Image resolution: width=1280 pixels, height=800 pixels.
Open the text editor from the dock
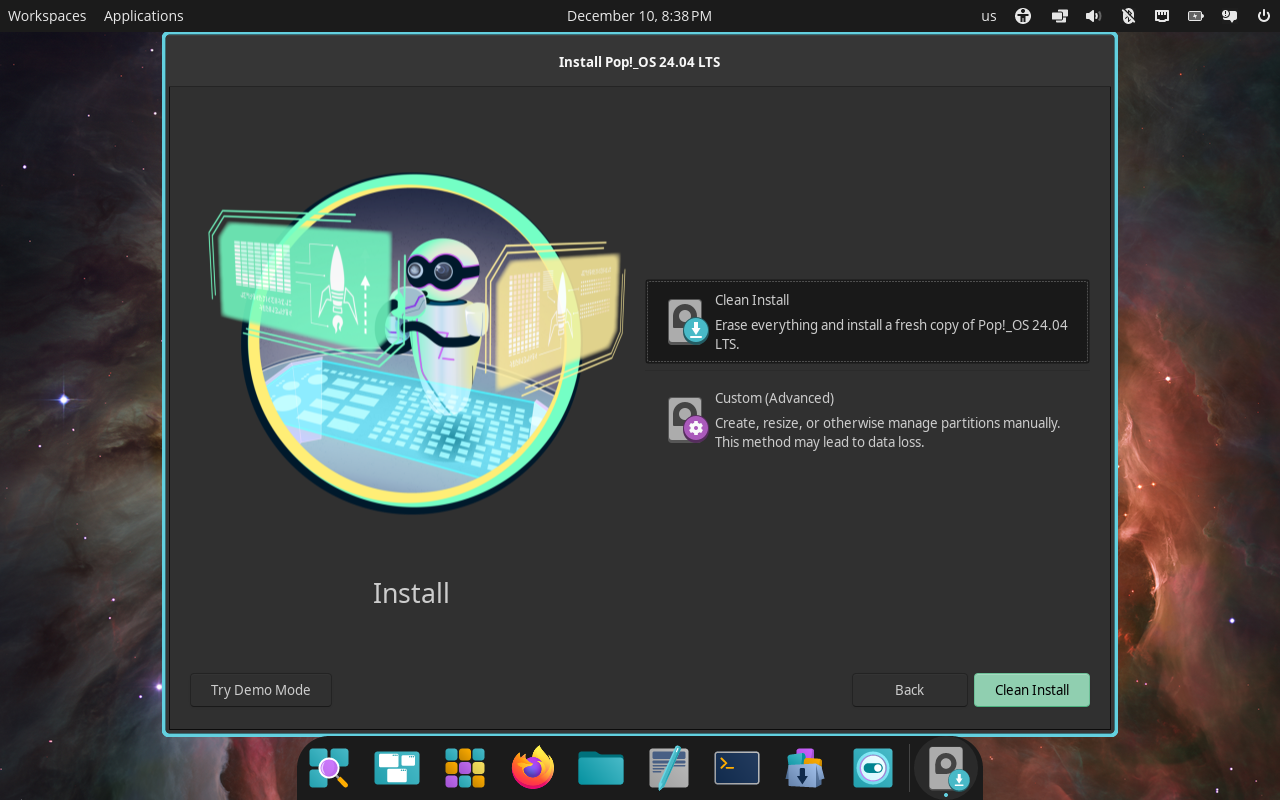pos(668,767)
